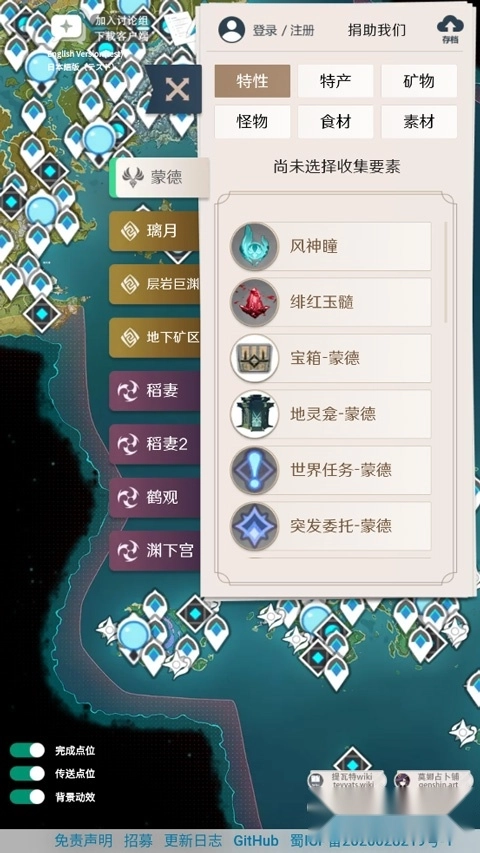Select the 风神瞳 Anemoculus icon
This screenshot has width=480, height=853.
tap(254, 246)
